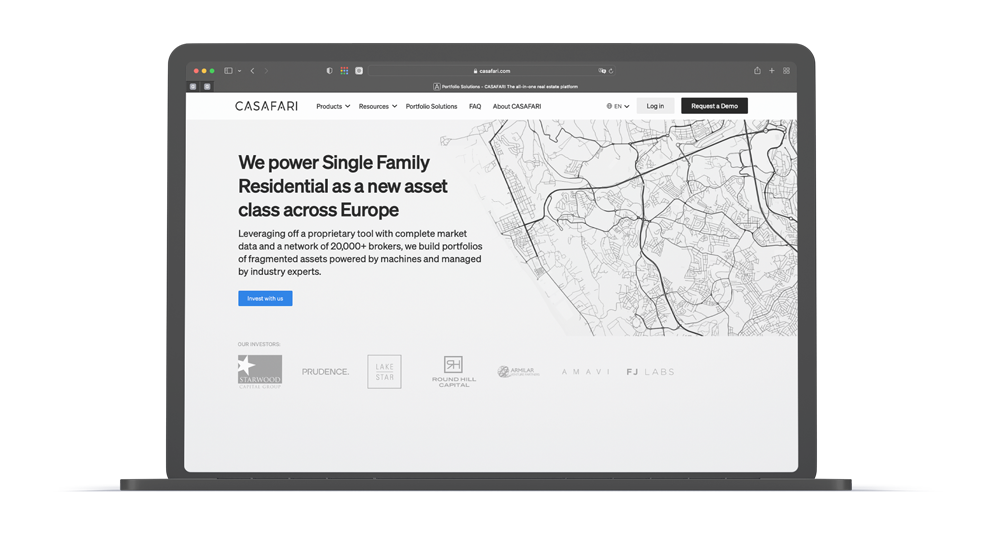Click the privacy shield icon

click(x=329, y=71)
